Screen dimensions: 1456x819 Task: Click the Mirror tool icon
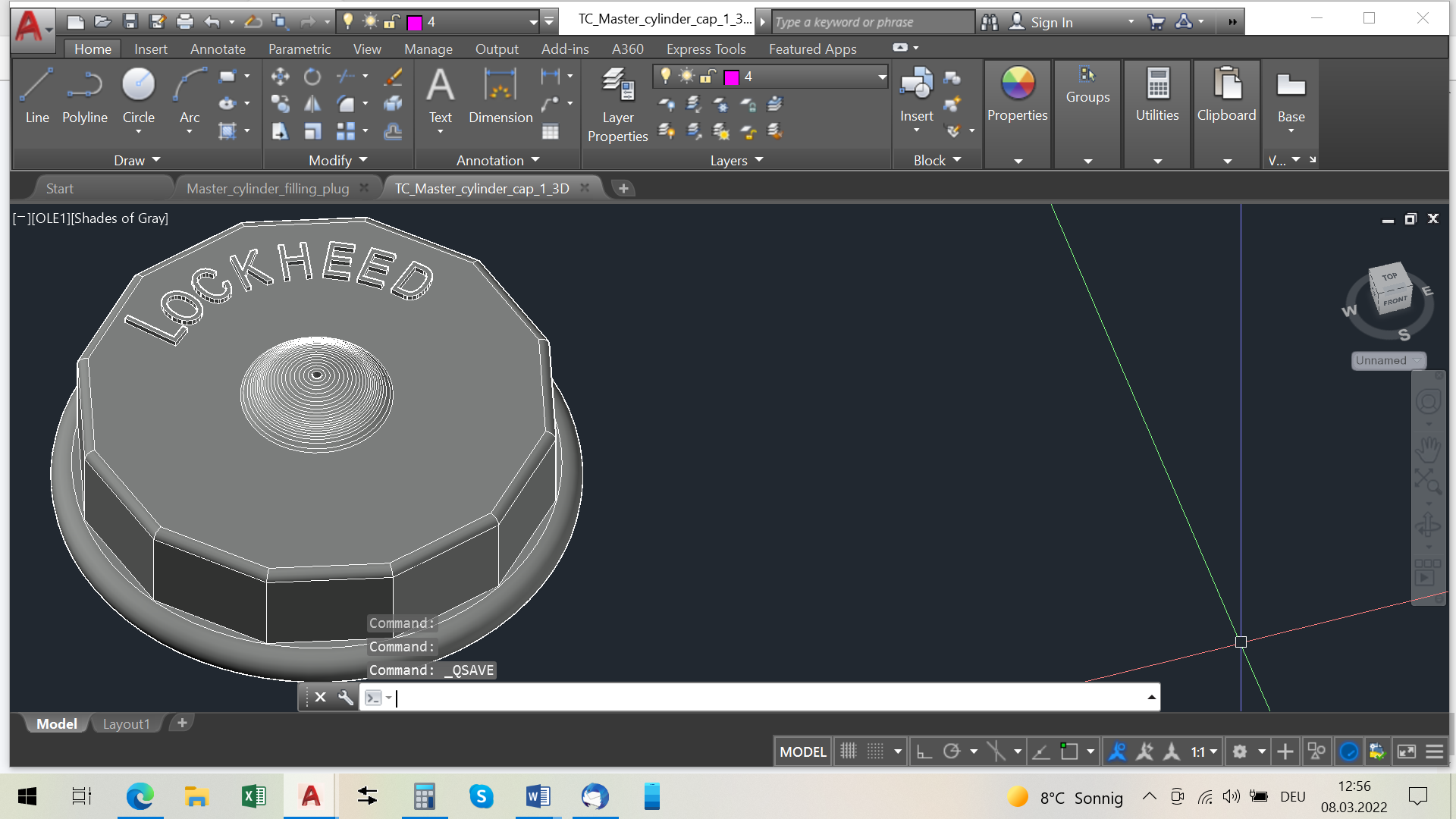(312, 104)
